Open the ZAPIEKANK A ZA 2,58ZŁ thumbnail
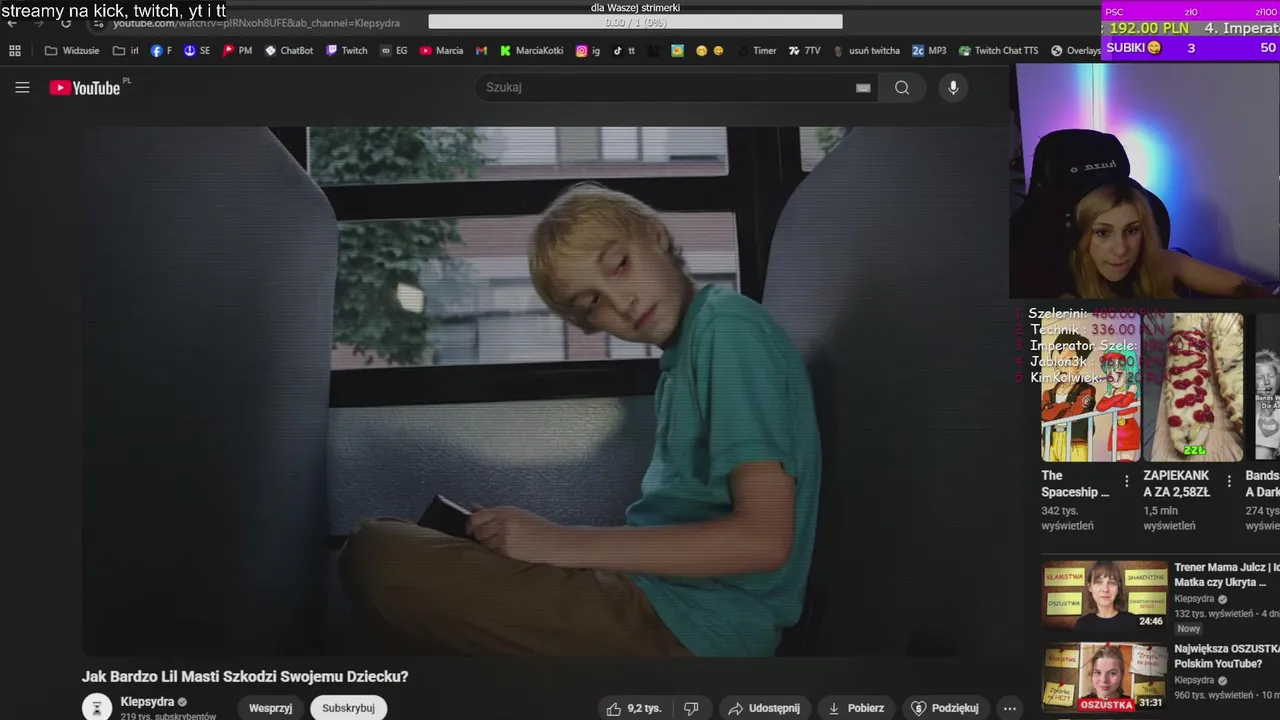The width and height of the screenshot is (1280, 720). click(1193, 387)
